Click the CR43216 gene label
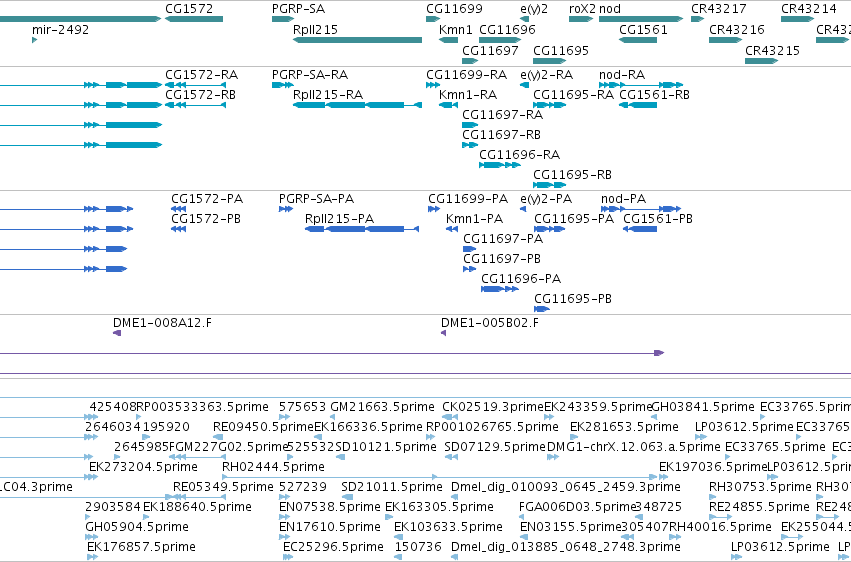Viewport: 851px width, 562px height. pos(736,30)
